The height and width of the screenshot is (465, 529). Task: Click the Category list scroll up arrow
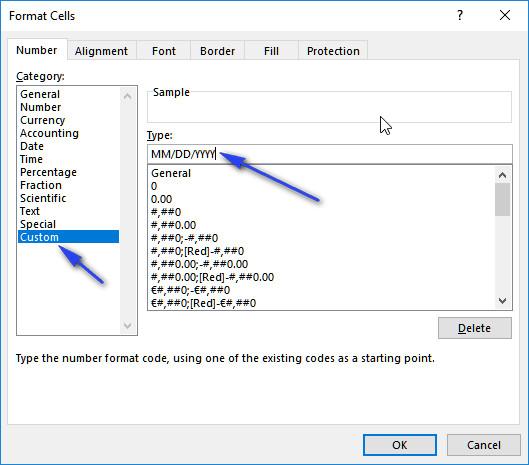point(128,96)
